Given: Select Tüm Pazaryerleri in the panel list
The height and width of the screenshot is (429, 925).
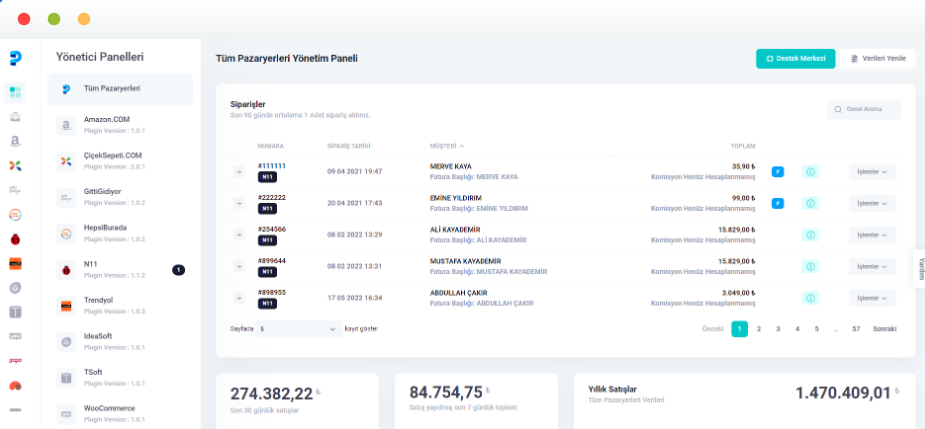Looking at the screenshot, I should tap(120, 89).
